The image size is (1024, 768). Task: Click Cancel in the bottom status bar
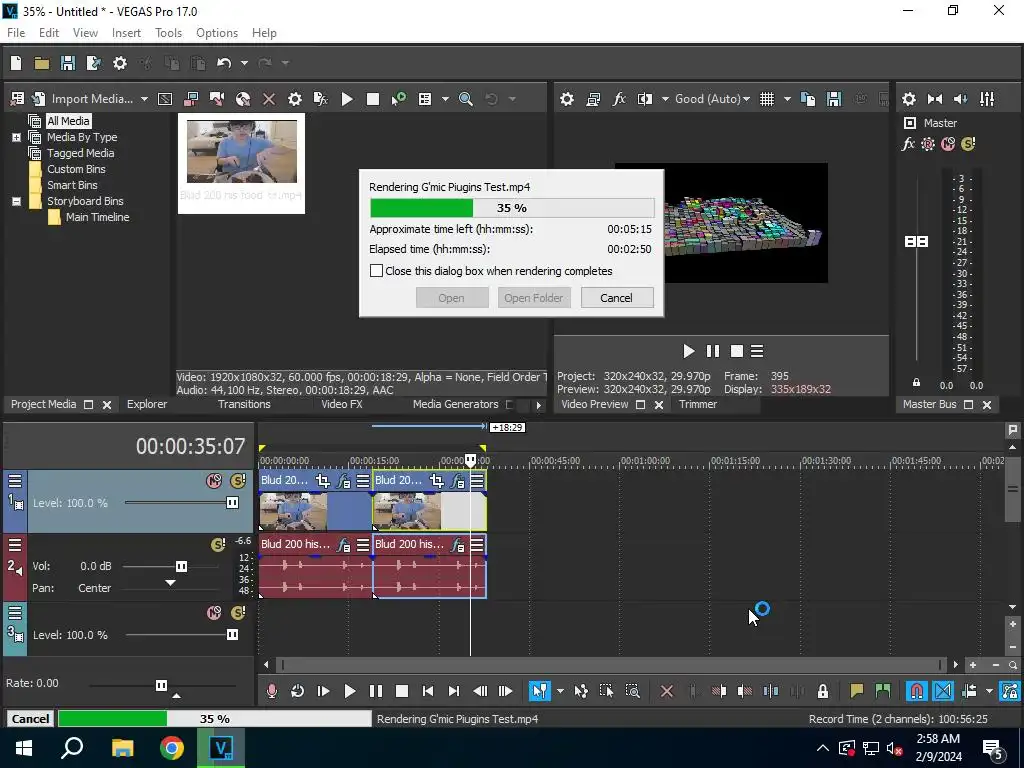coord(30,718)
